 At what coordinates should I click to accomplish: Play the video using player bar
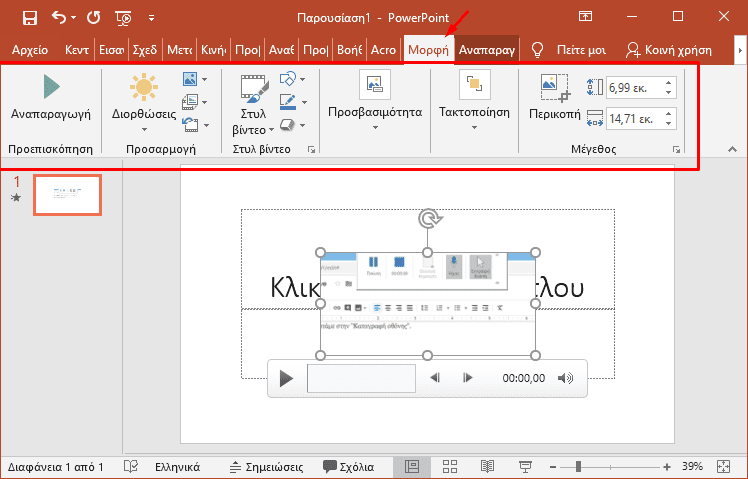286,378
